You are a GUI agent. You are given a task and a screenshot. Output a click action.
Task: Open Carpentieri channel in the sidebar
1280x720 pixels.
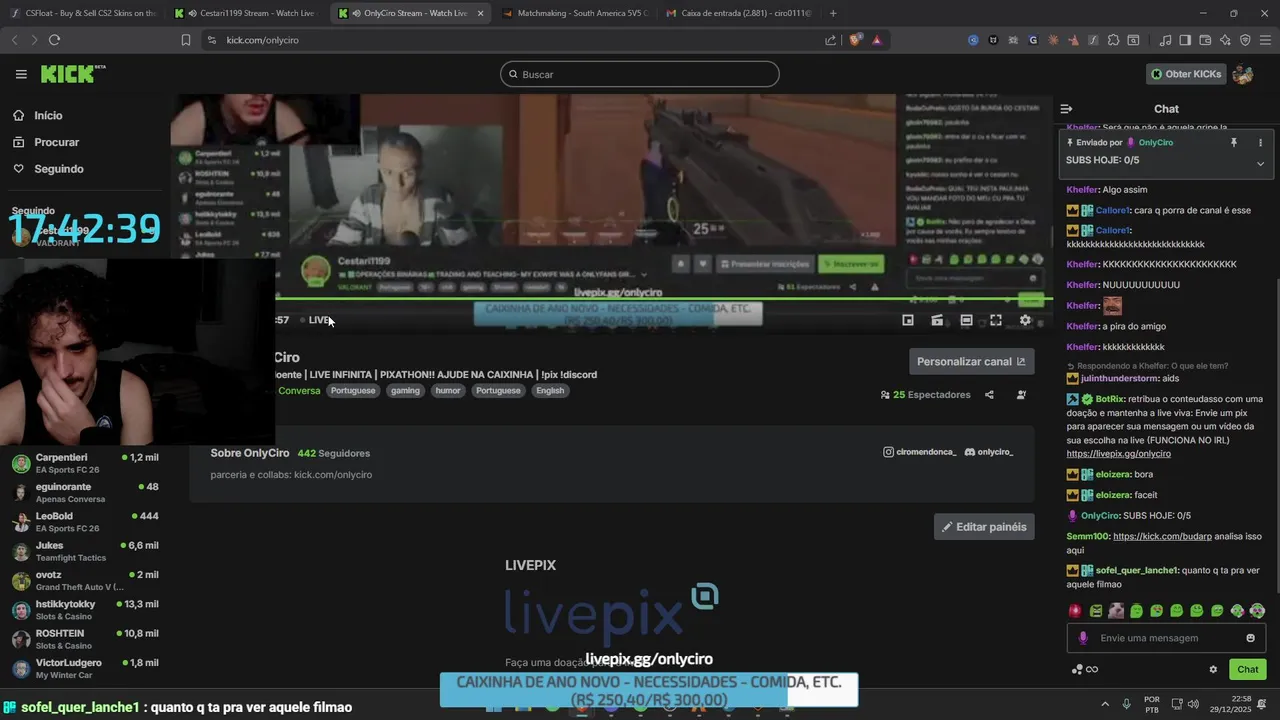click(85, 463)
